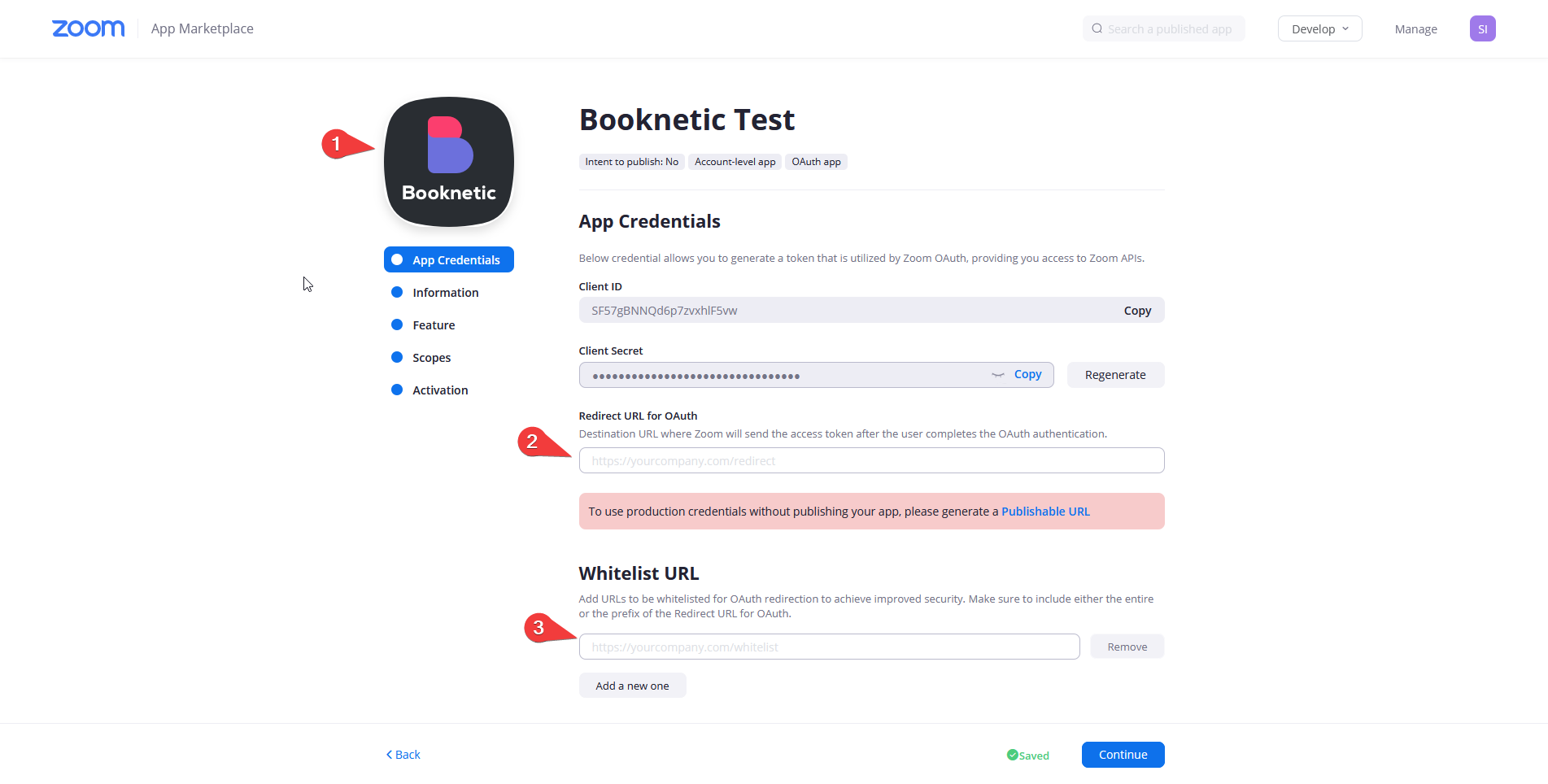
Task: Regenerate the Client Secret
Action: 1115,375
